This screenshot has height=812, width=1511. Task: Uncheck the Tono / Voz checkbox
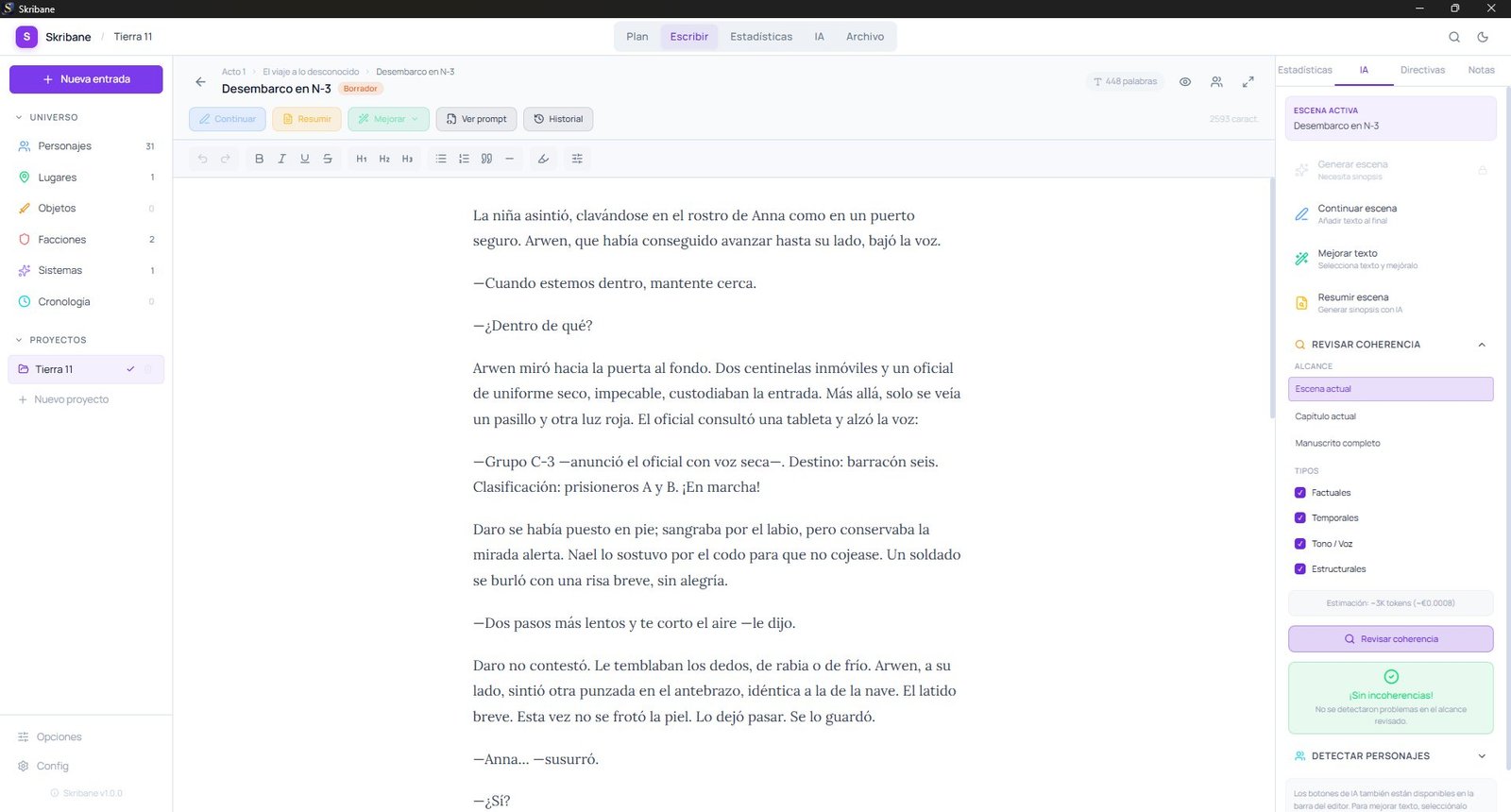click(x=1300, y=544)
